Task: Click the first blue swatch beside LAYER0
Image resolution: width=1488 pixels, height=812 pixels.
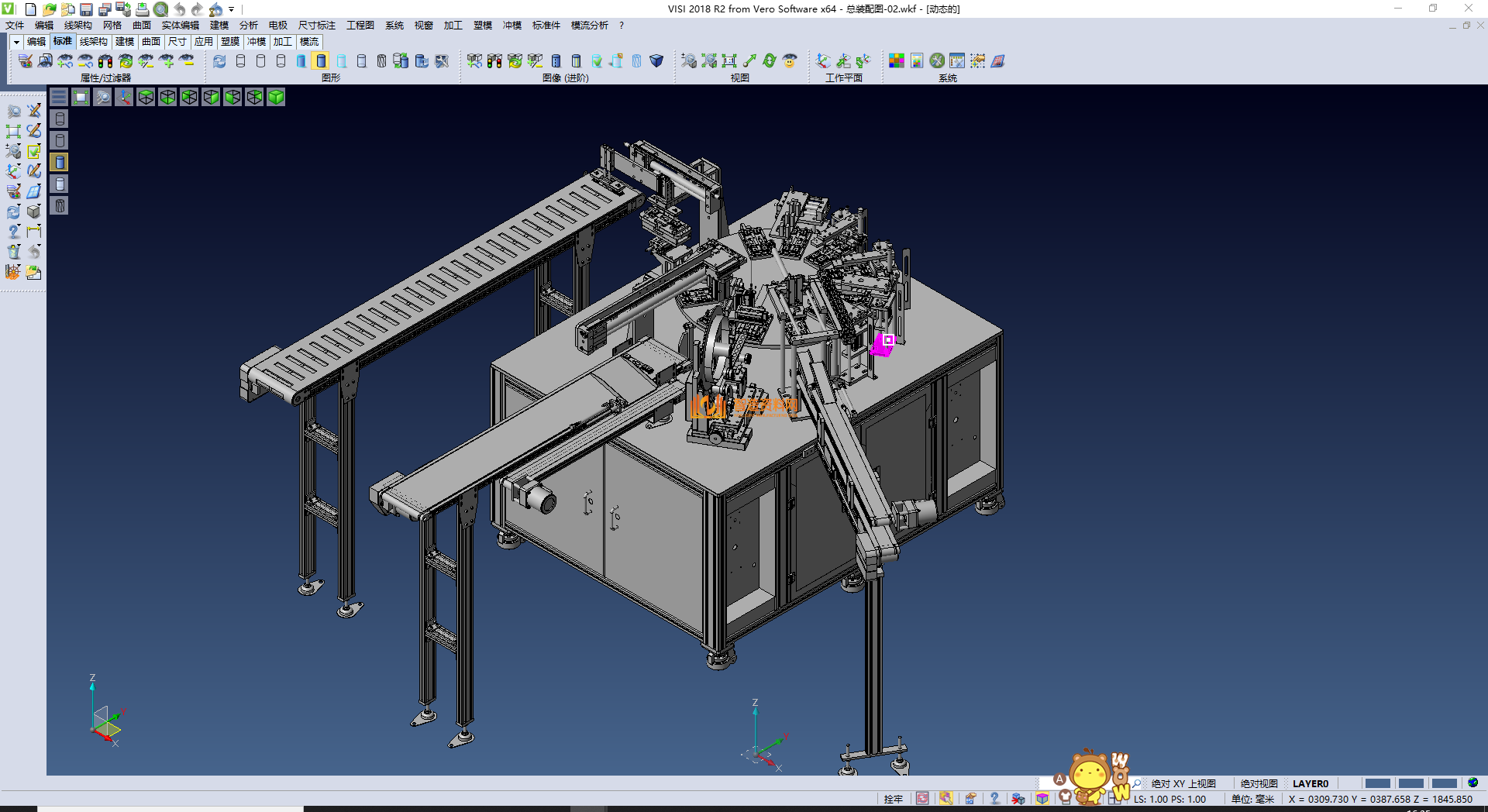Action: (1377, 783)
